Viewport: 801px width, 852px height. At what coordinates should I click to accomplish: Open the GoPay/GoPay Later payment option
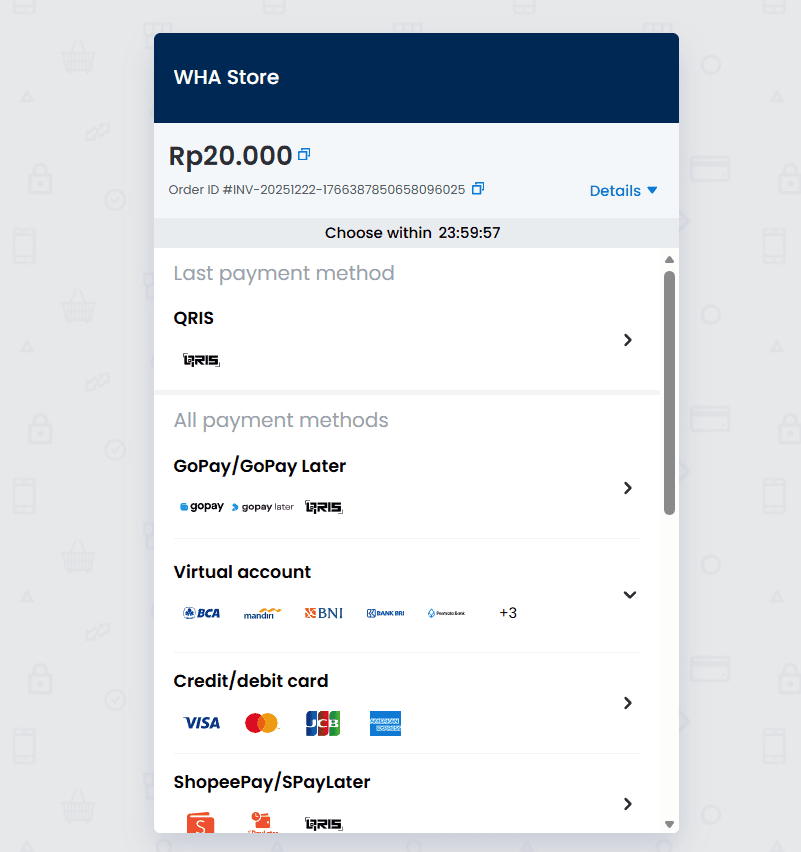(x=628, y=488)
